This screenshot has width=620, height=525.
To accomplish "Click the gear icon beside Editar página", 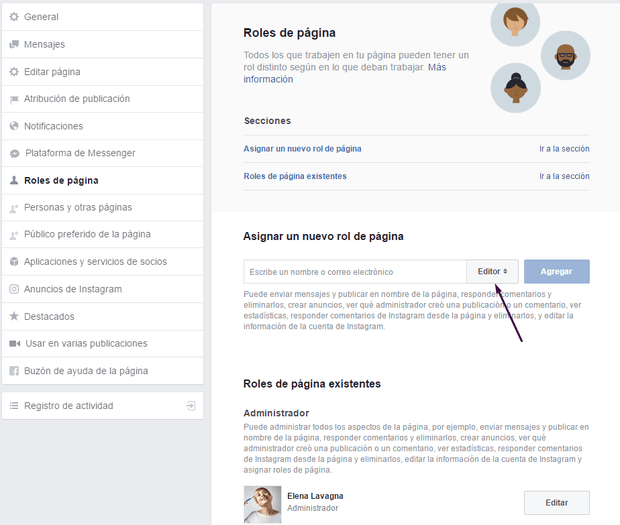I will [x=14, y=72].
